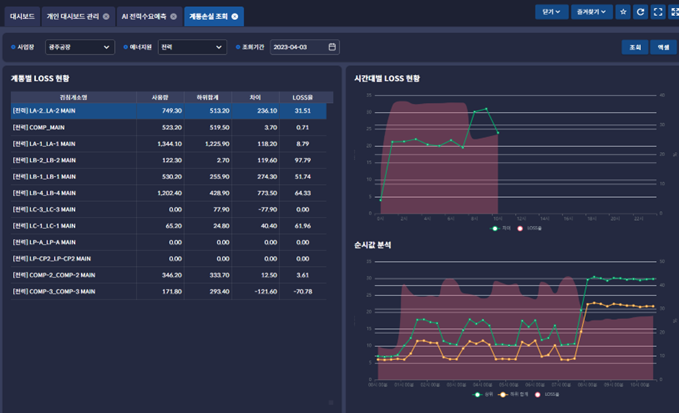Toggle 상위 series in 순시값 분석 legend
This screenshot has height=413, width=679.
tap(477, 396)
